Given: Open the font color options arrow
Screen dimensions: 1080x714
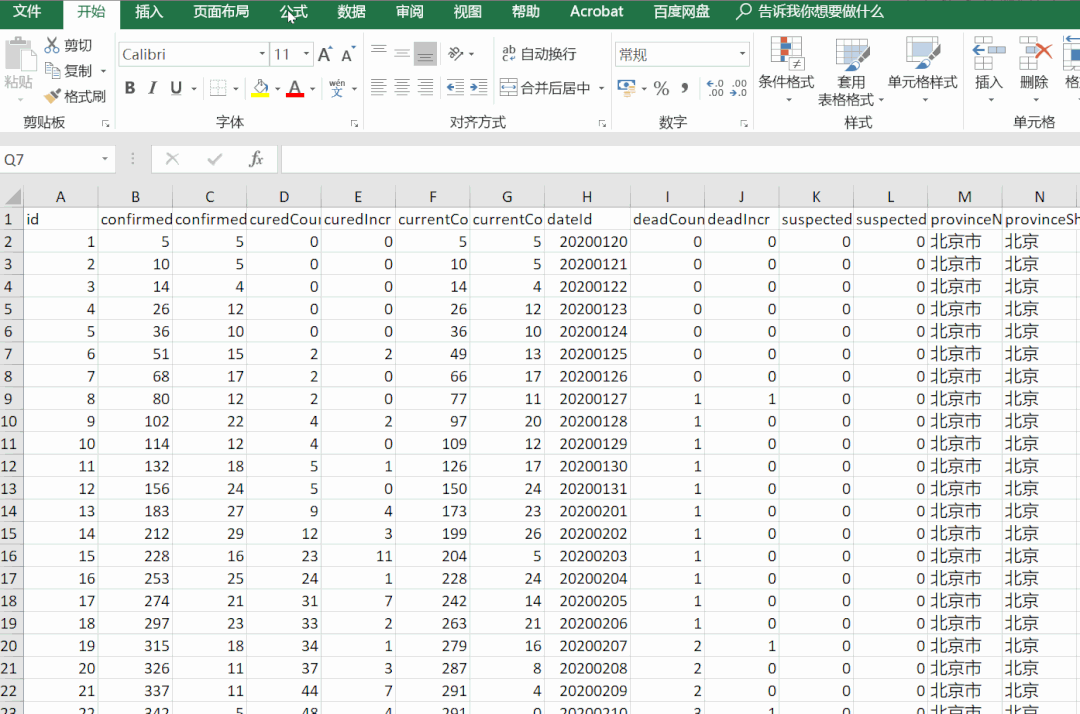Looking at the screenshot, I should tap(312, 89).
